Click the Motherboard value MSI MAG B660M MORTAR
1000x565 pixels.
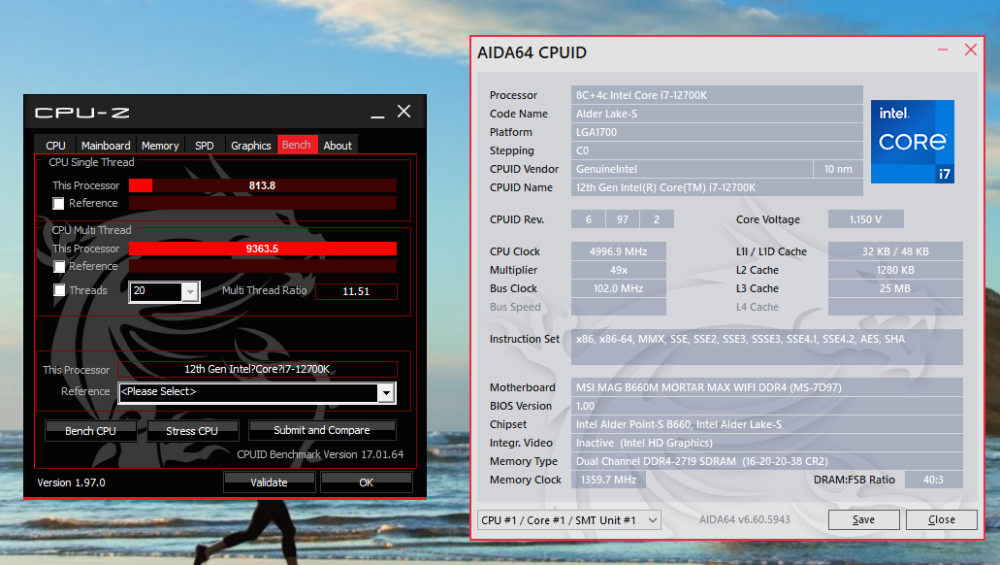click(x=767, y=387)
